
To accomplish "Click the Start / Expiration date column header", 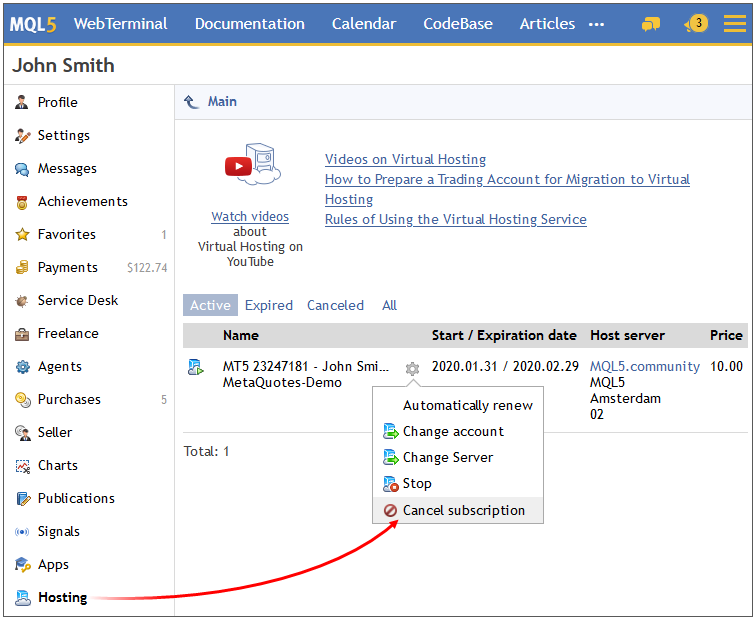I will (x=504, y=335).
